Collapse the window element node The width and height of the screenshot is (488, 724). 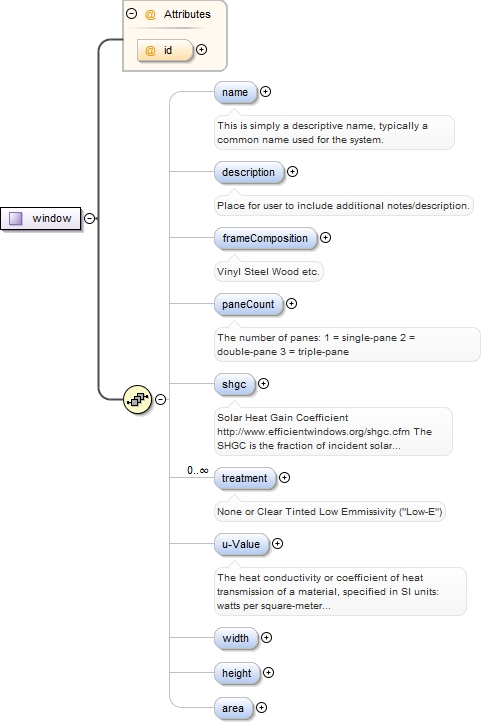click(90, 218)
